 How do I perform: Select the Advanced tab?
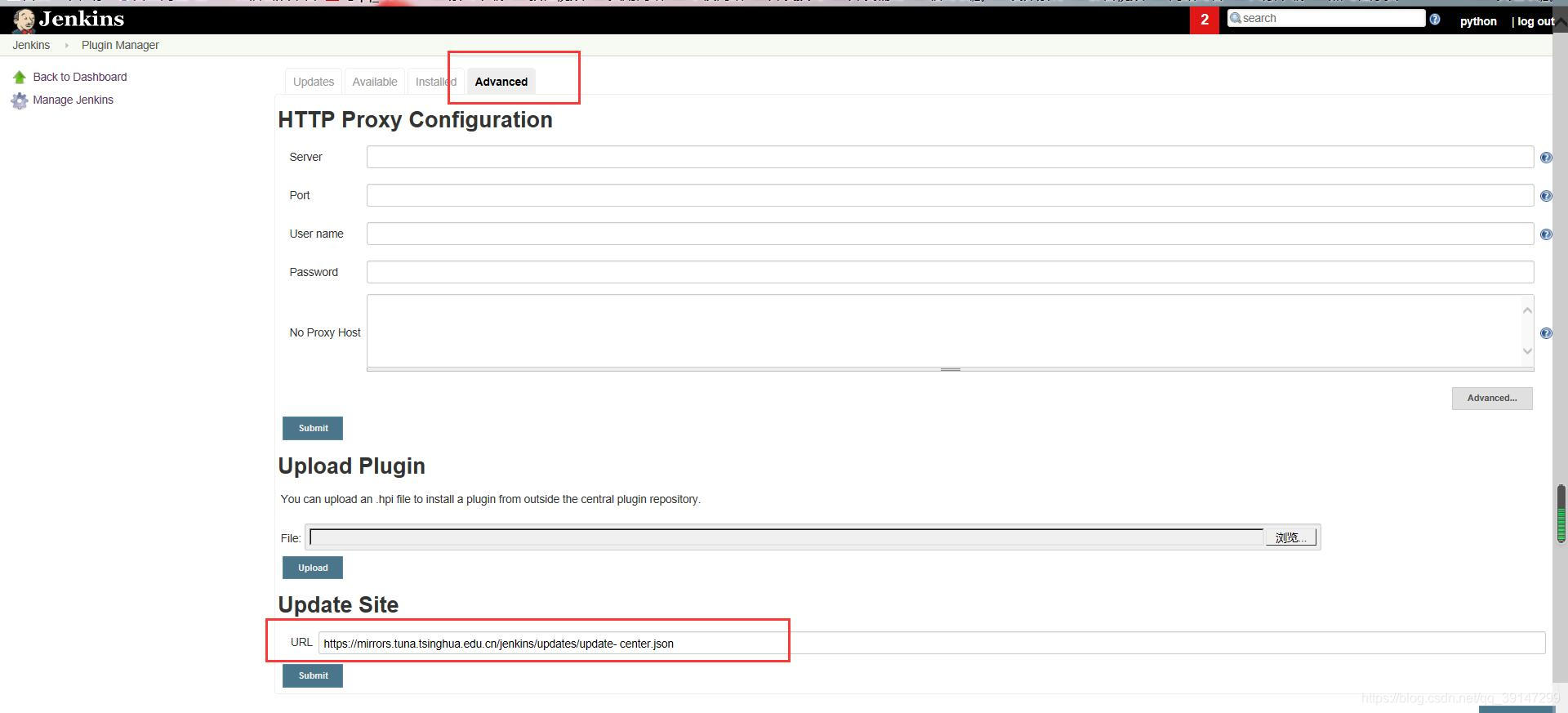(501, 82)
